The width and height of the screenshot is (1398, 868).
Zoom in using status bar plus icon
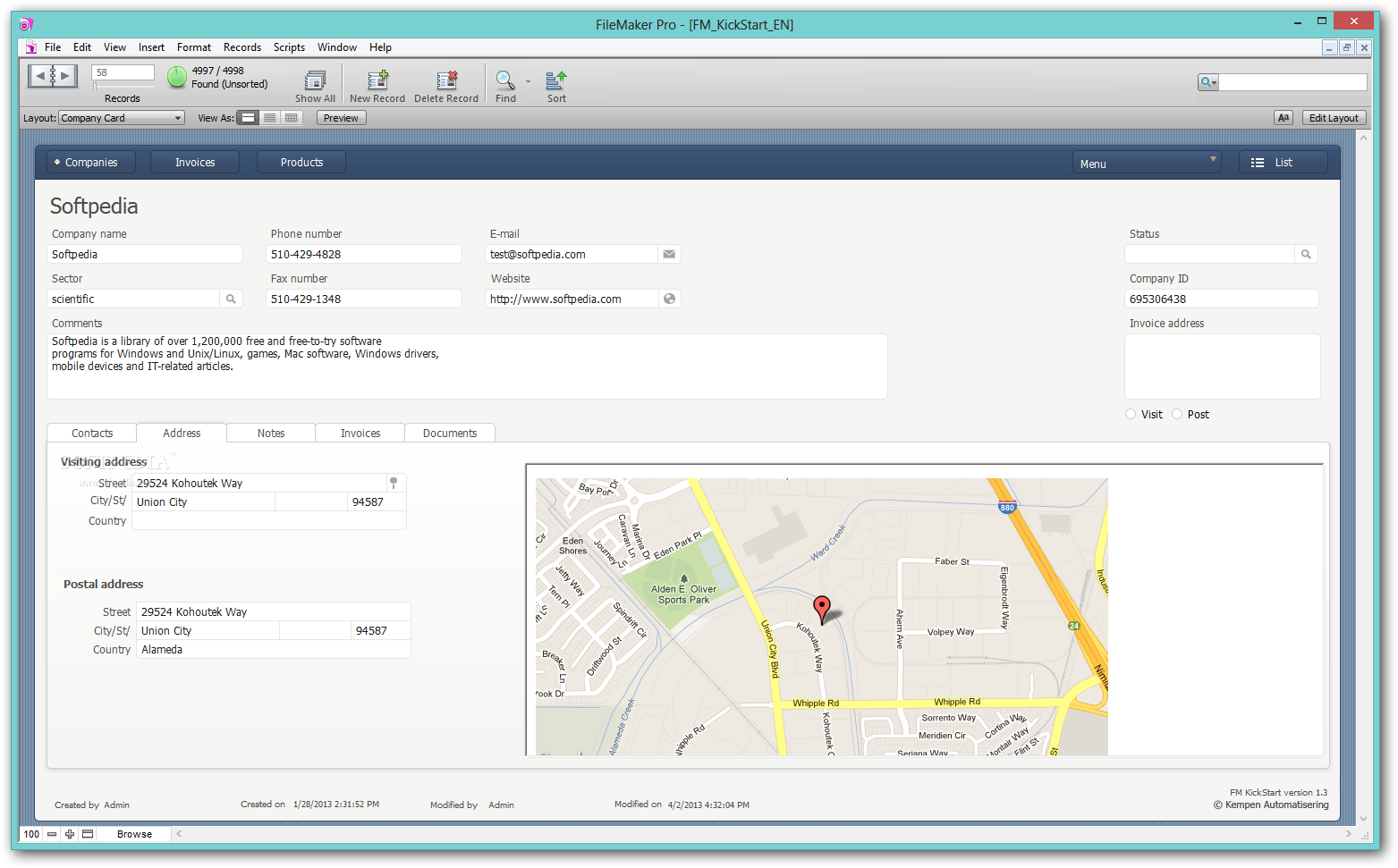pos(70,834)
